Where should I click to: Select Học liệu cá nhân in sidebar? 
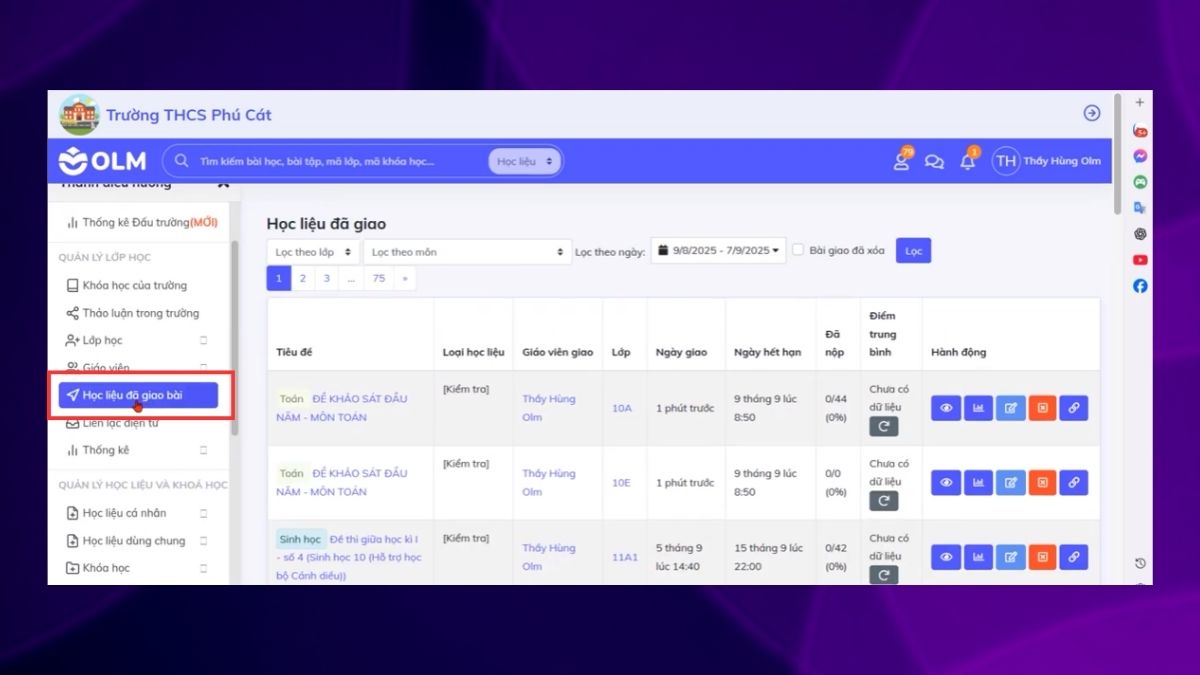coord(134,513)
